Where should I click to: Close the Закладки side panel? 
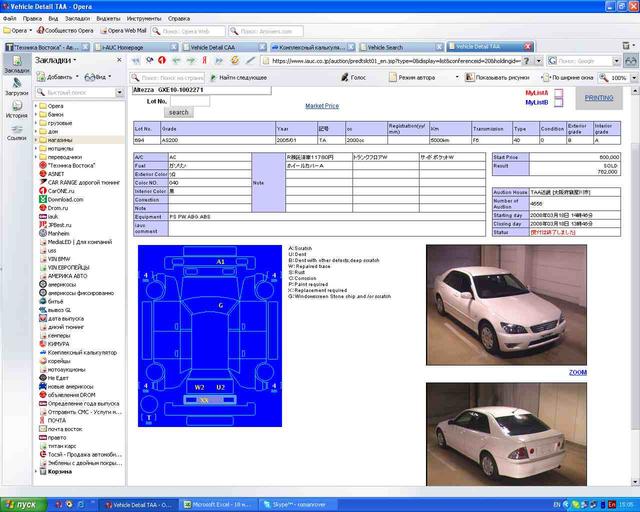(119, 60)
